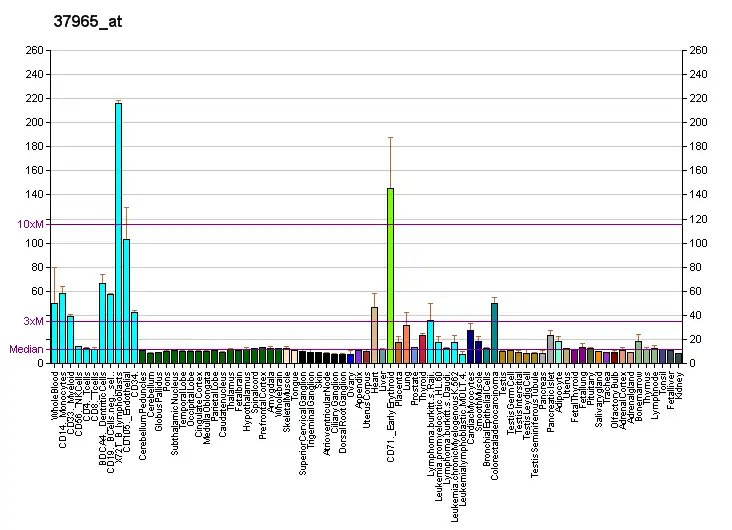Click the 220 tick on the right axis

[x=698, y=98]
